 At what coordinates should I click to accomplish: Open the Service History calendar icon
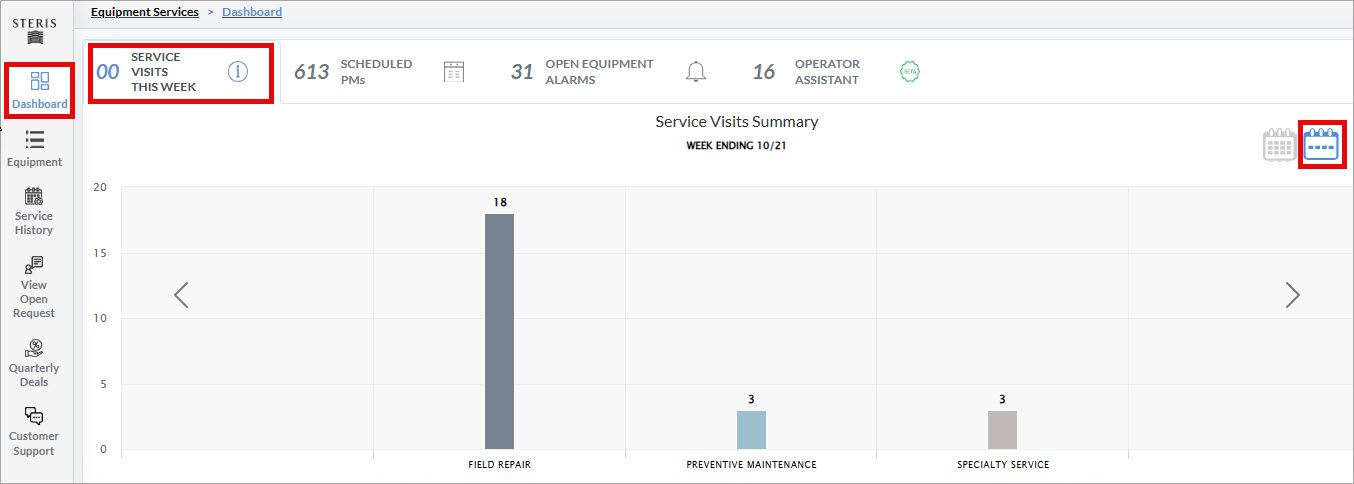[x=34, y=196]
